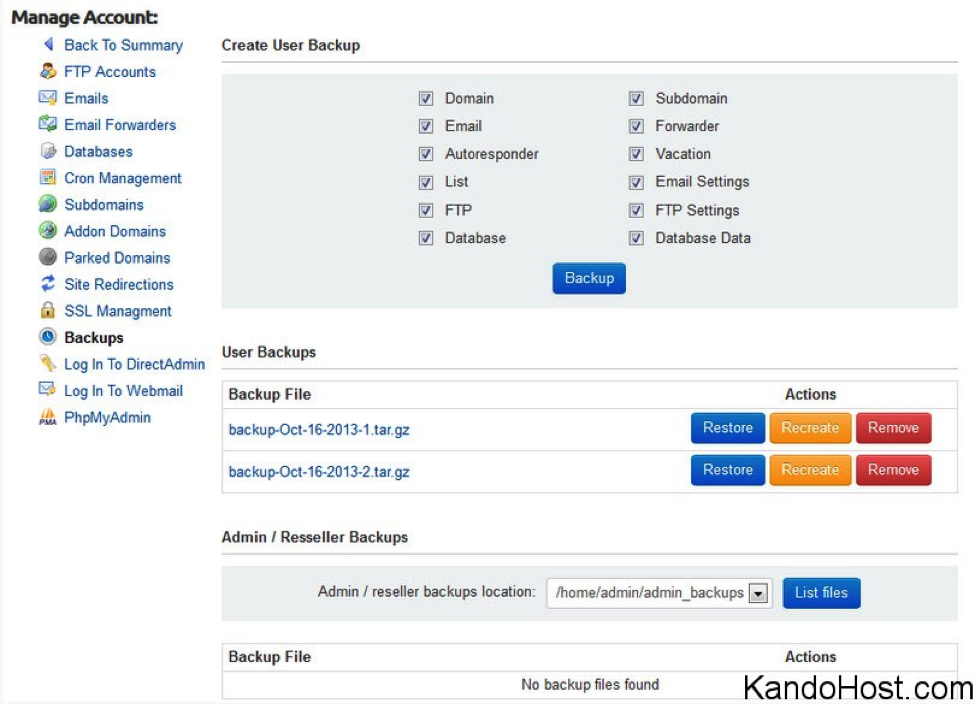The image size is (975, 705).
Task: Click the Subdomains globe icon
Action: 48,204
